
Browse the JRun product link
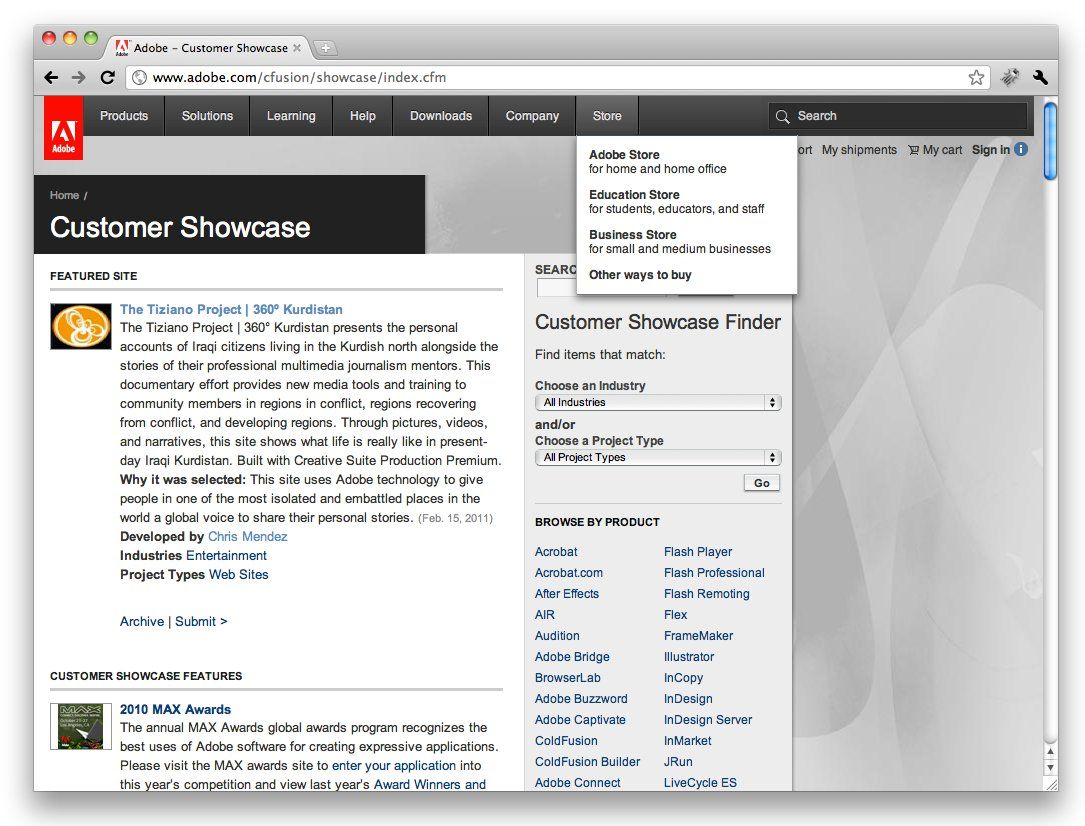678,762
